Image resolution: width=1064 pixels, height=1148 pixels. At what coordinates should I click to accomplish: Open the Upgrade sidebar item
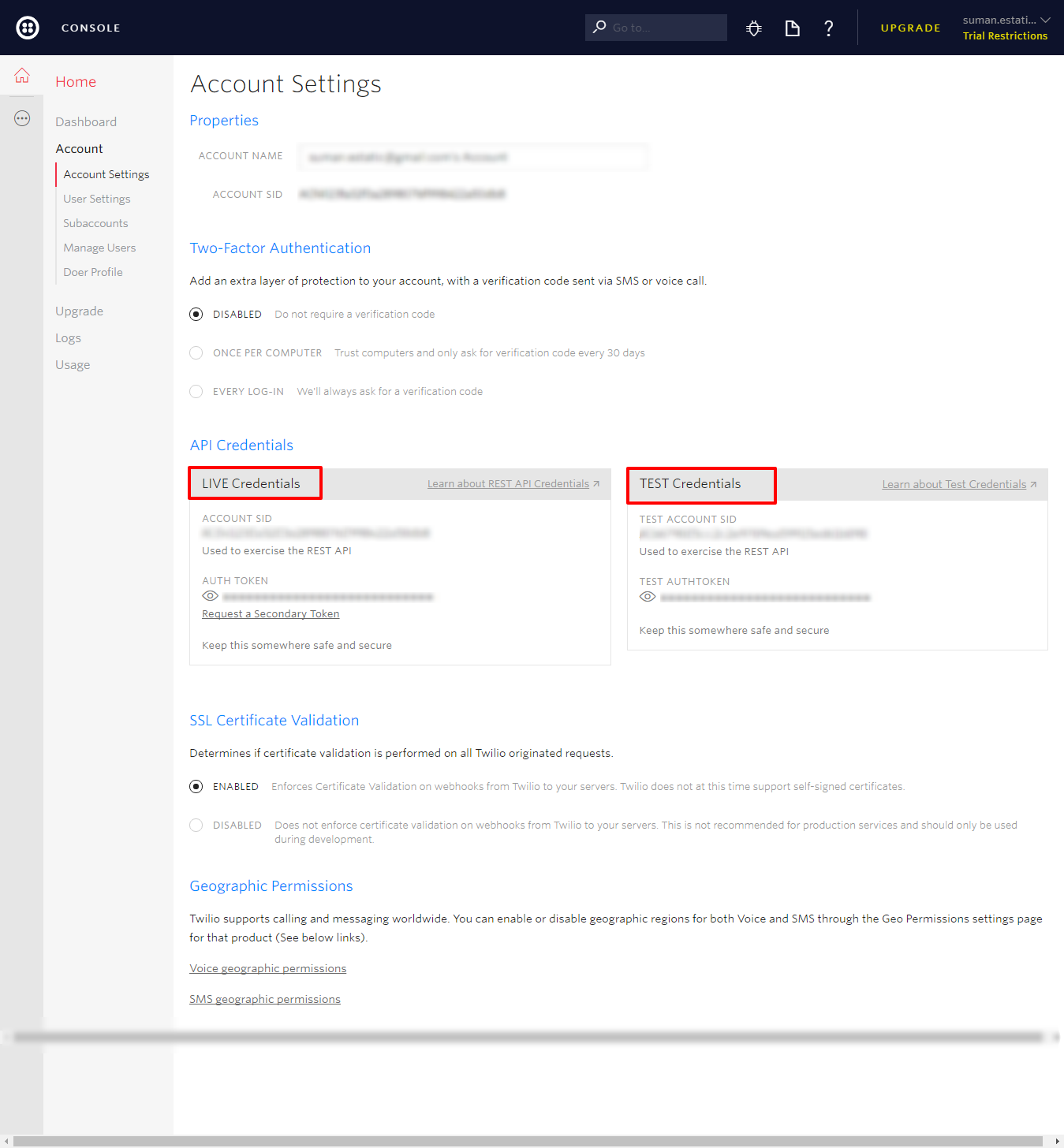tap(79, 311)
